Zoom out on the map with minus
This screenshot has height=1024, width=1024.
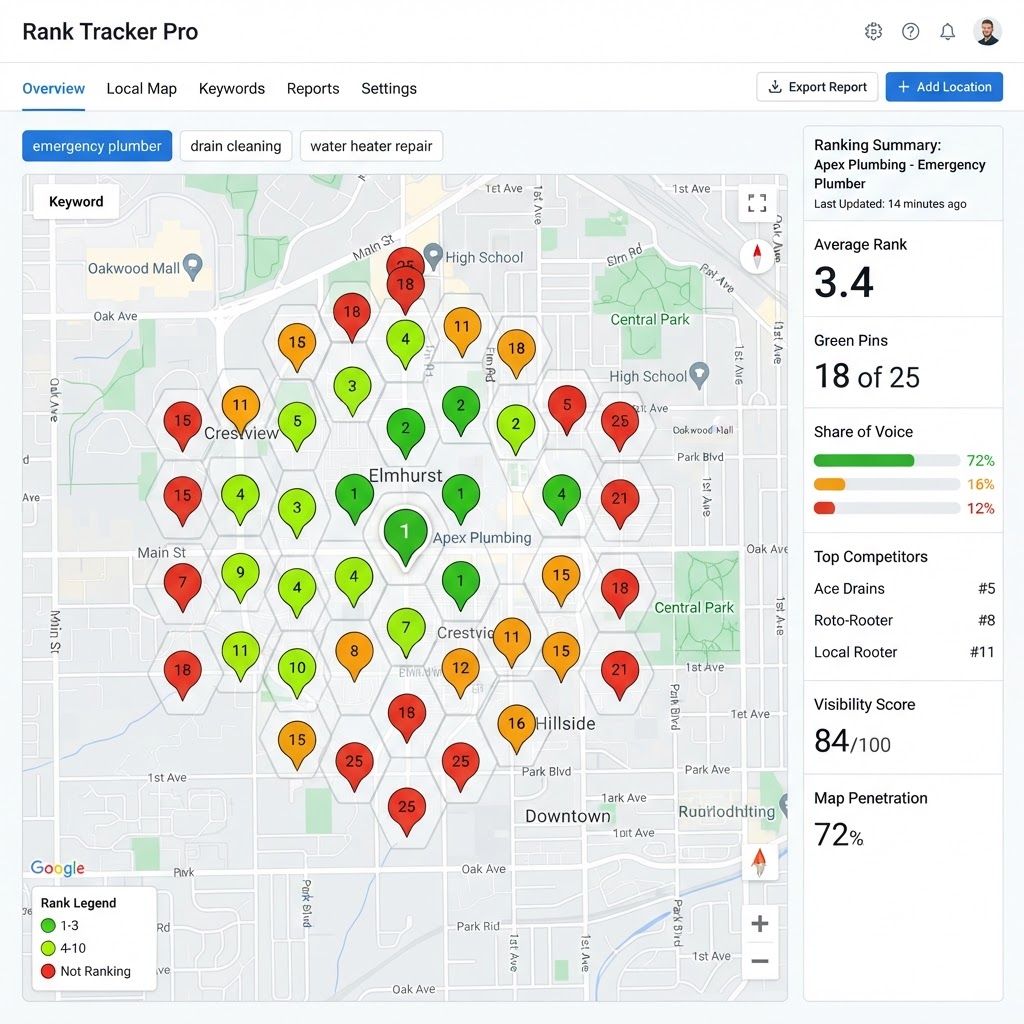click(760, 961)
